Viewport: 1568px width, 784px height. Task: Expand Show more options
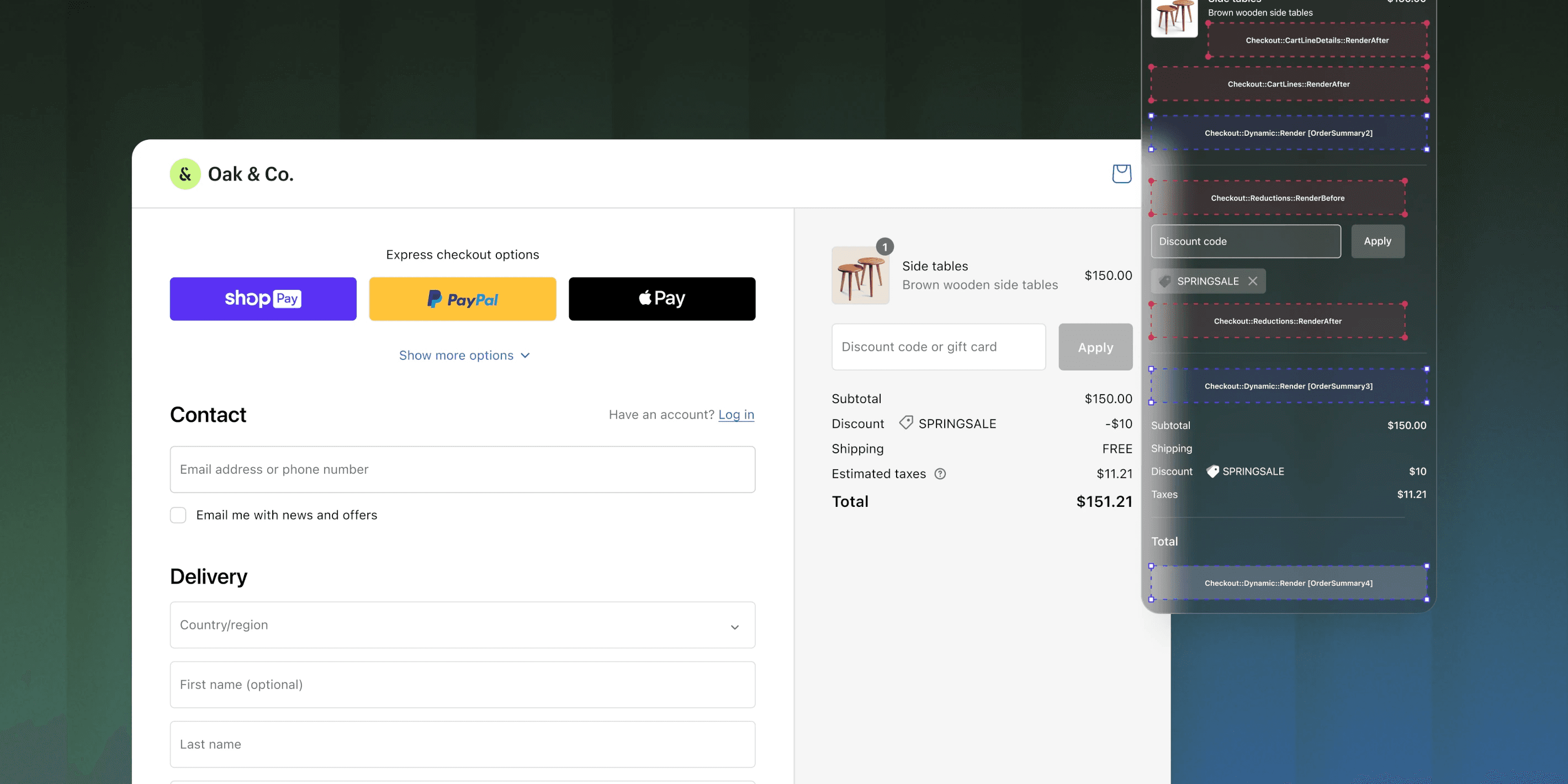pyautogui.click(x=464, y=356)
